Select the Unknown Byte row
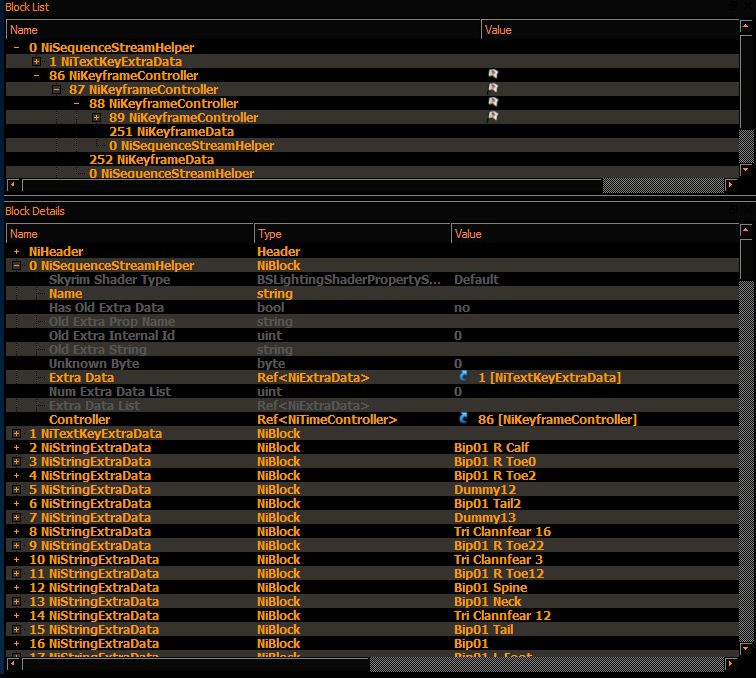The image size is (756, 678). coord(372,364)
